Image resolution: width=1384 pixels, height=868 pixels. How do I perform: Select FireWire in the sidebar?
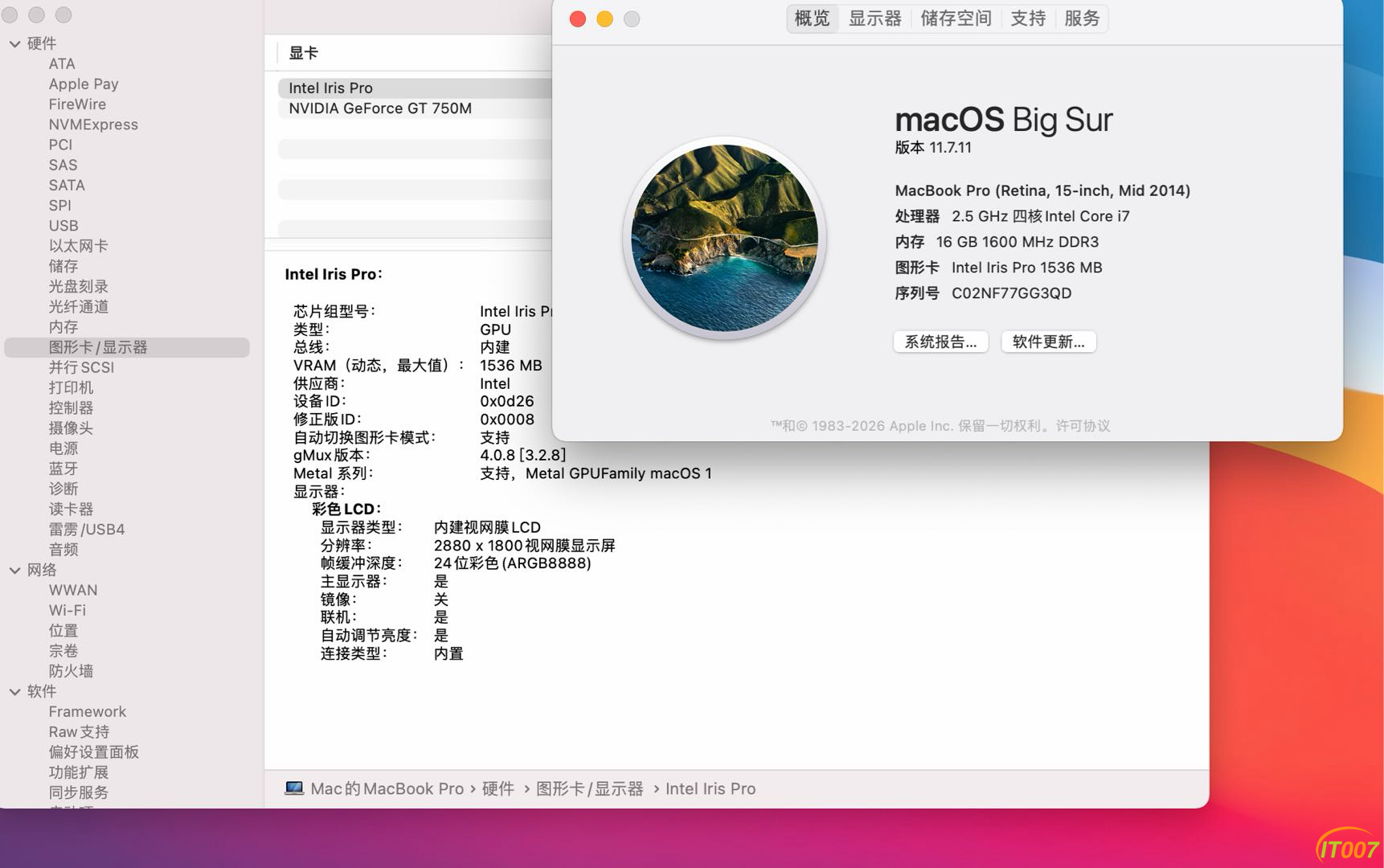(x=77, y=104)
